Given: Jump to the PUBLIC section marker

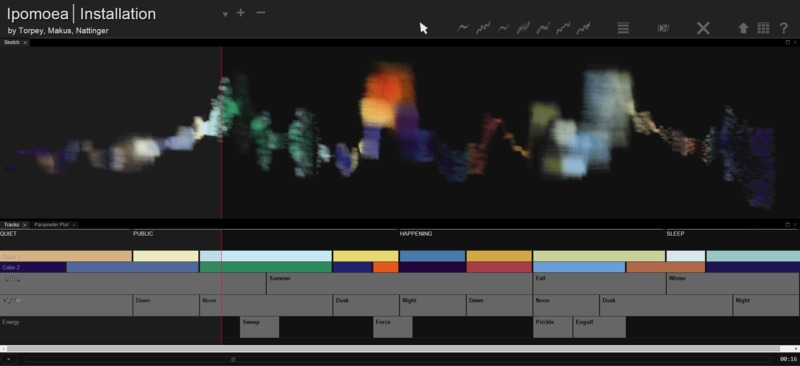Looking at the screenshot, I should point(143,234).
